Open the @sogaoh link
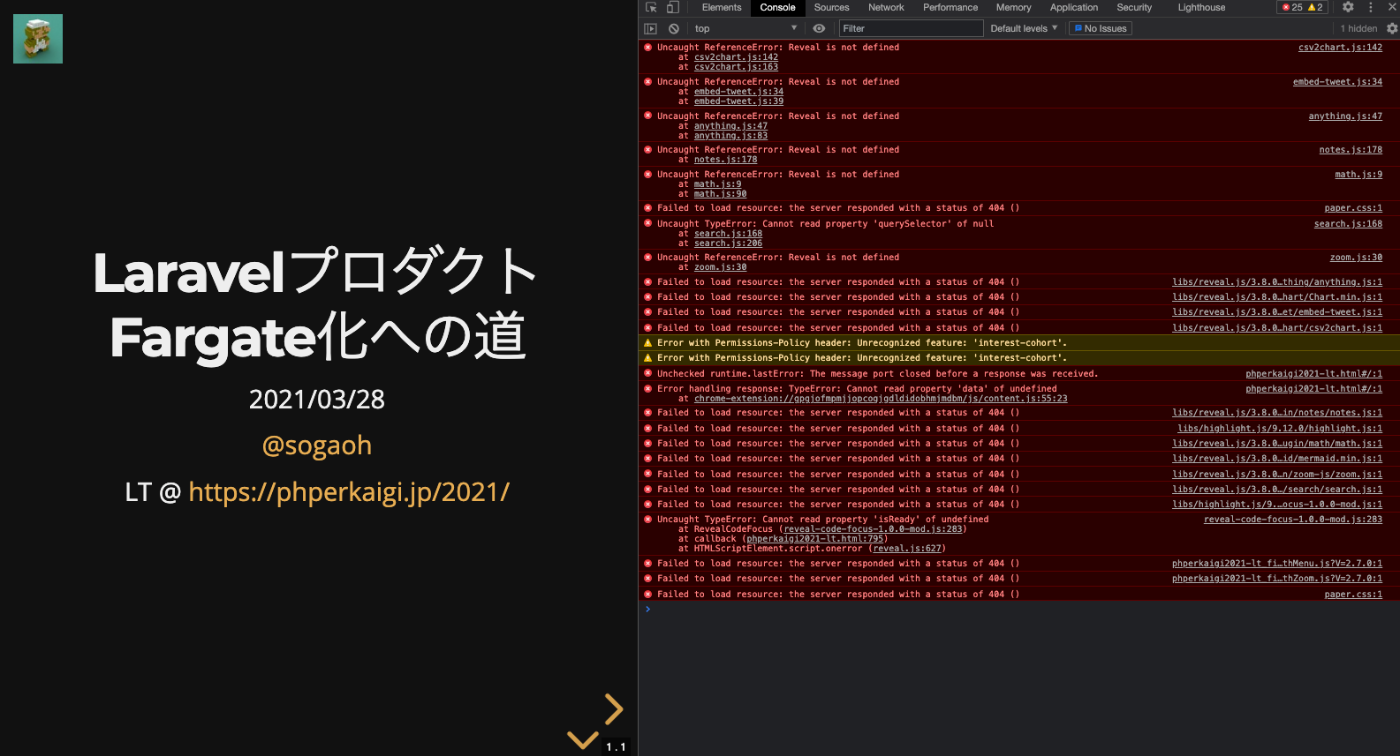 pyautogui.click(x=317, y=445)
